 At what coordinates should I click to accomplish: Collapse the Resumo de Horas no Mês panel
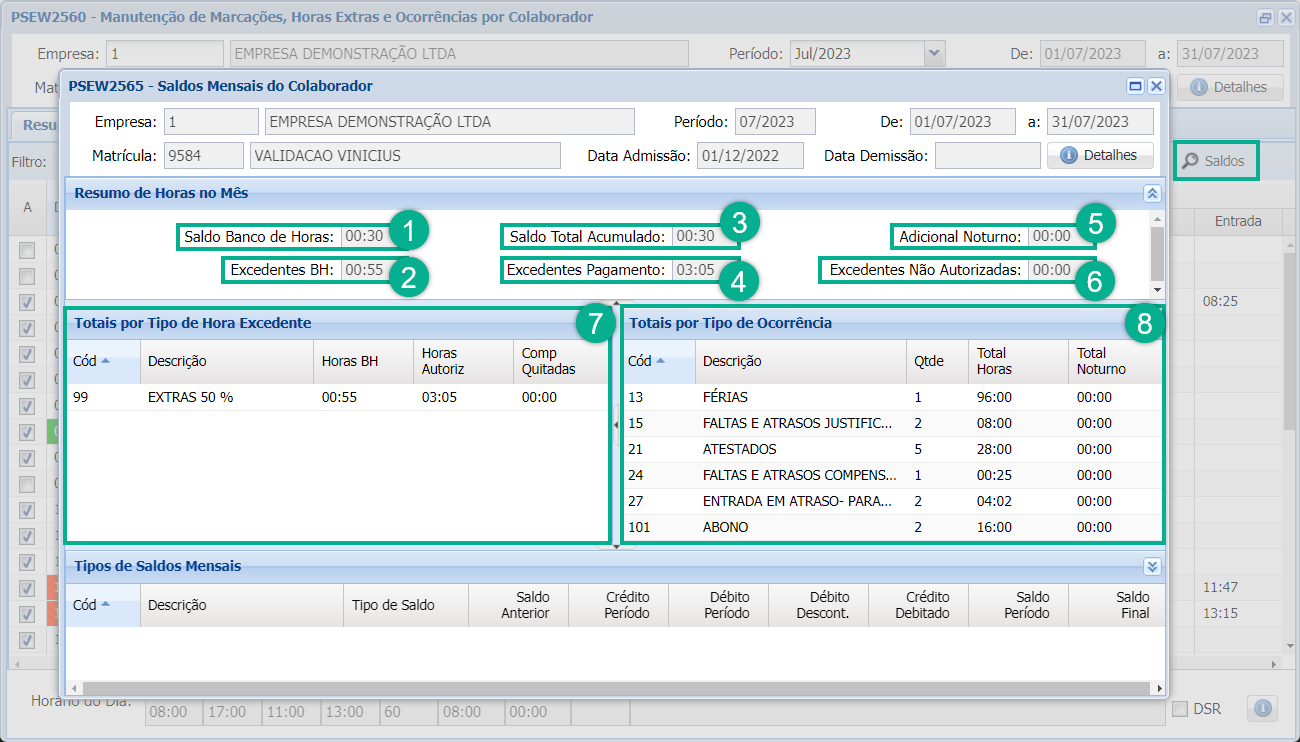tap(1152, 193)
